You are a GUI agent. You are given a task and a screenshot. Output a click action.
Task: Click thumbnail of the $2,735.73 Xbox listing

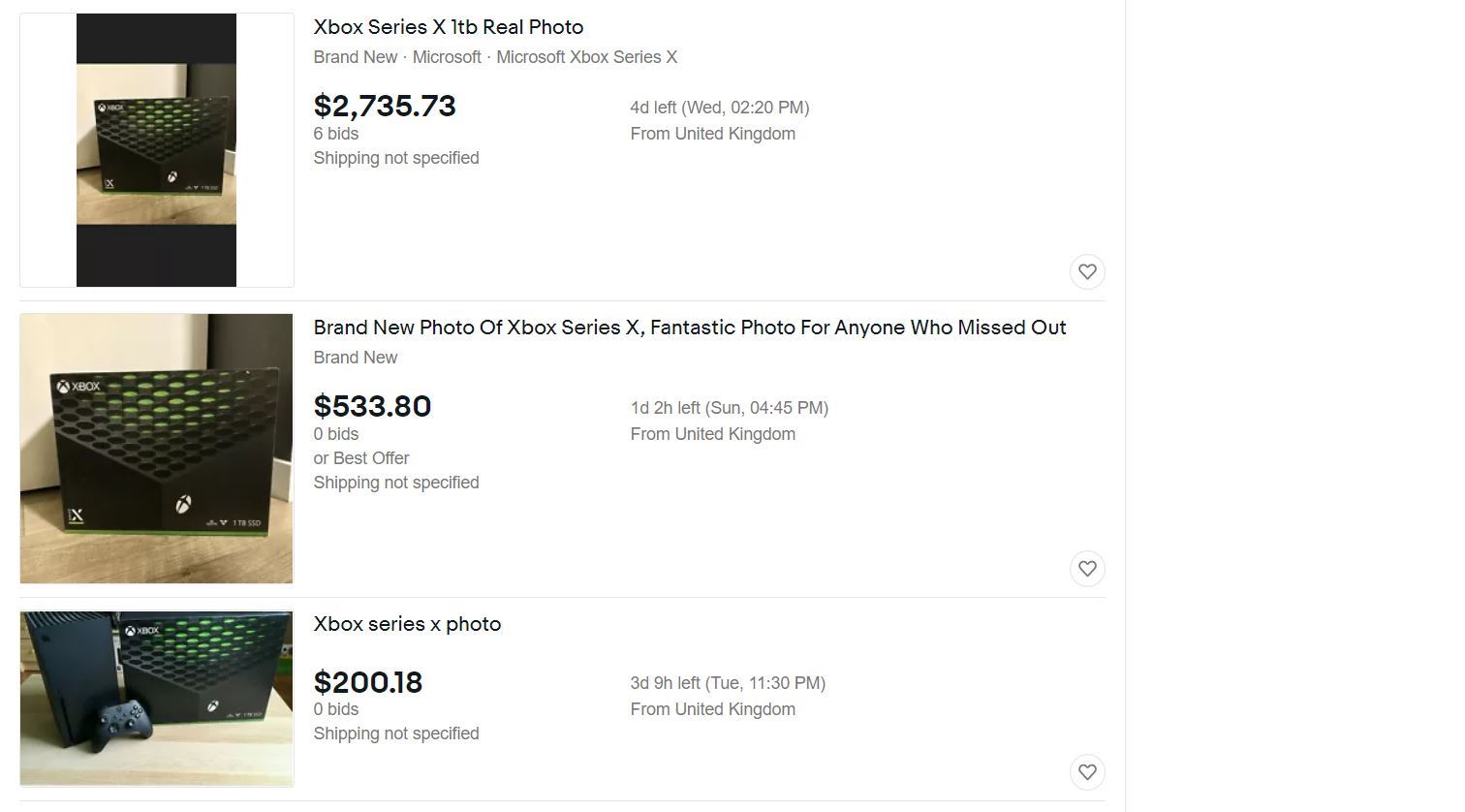(x=156, y=150)
